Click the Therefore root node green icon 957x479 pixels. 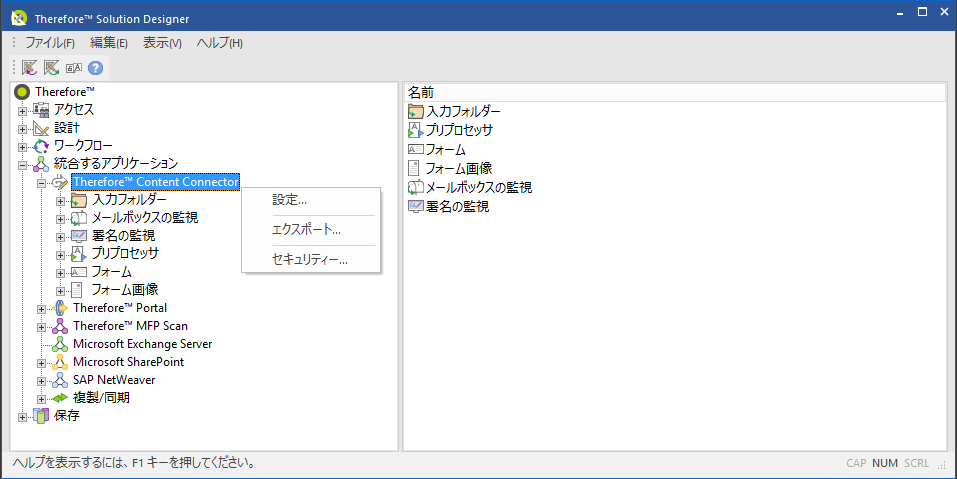(x=23, y=92)
